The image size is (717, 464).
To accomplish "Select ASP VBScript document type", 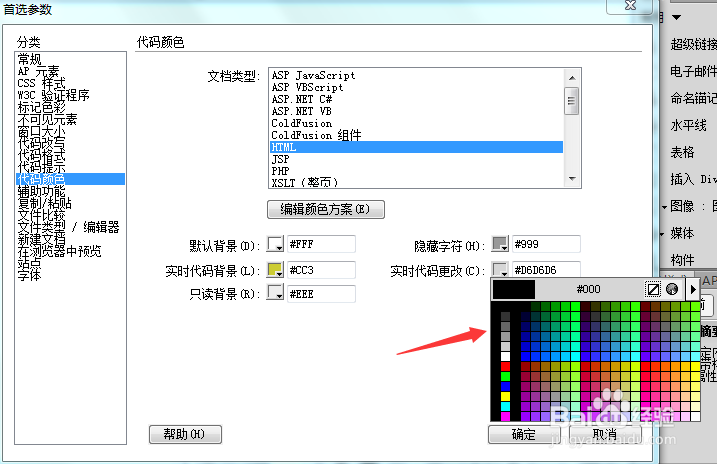I will (416, 87).
